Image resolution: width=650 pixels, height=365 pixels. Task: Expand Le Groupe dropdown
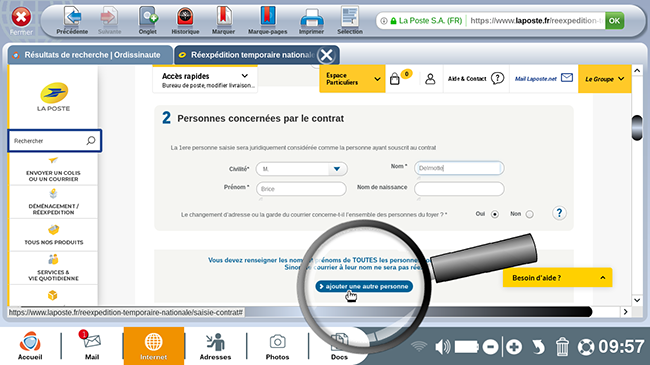pyautogui.click(x=604, y=78)
